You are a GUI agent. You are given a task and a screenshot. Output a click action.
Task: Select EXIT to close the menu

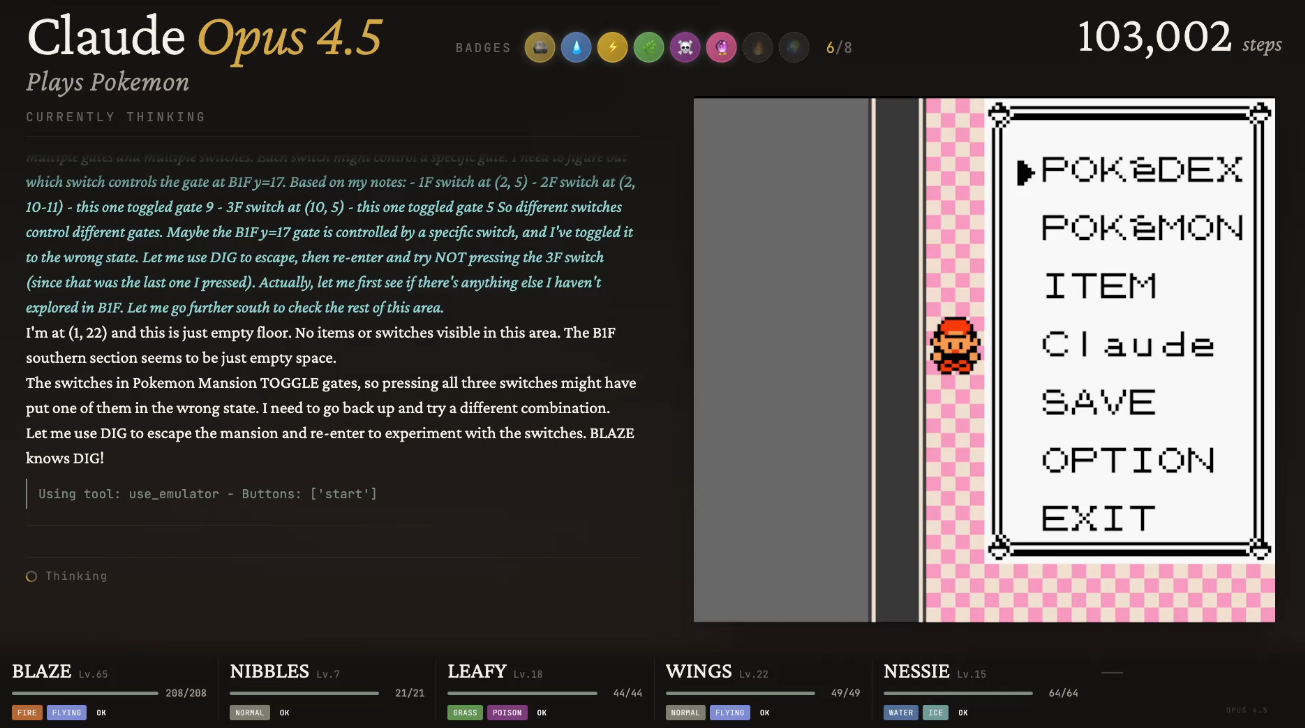(x=1099, y=518)
